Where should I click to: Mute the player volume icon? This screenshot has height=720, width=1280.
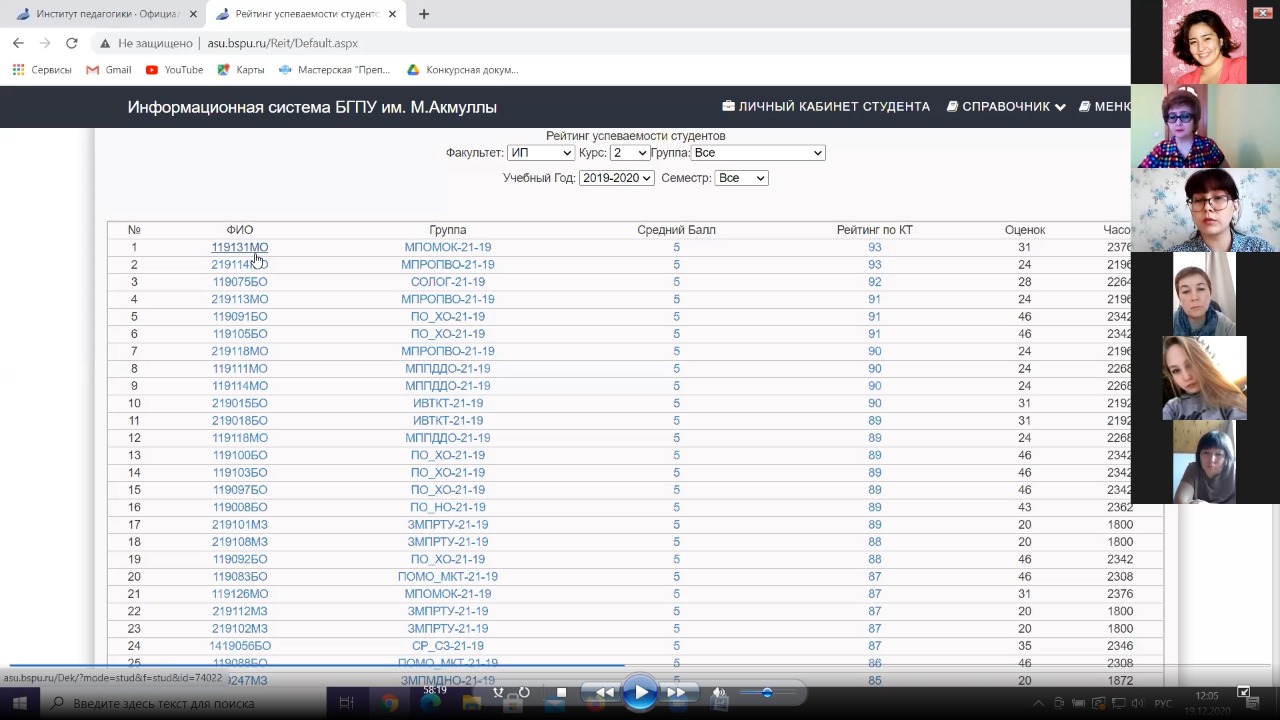718,692
